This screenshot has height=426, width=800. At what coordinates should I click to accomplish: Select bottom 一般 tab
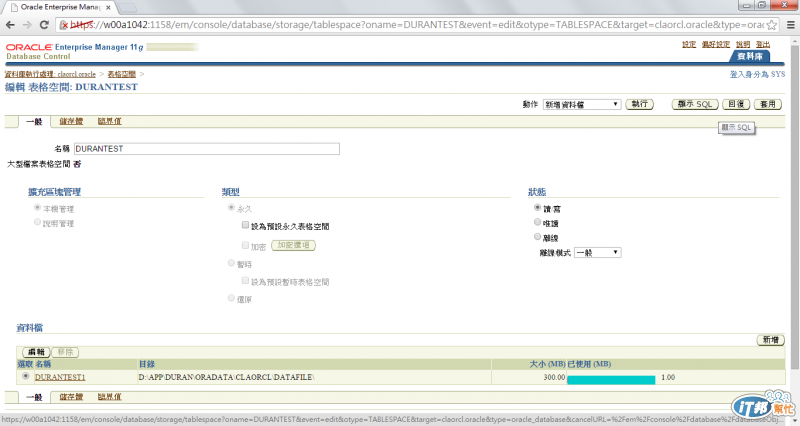pyautogui.click(x=34, y=397)
